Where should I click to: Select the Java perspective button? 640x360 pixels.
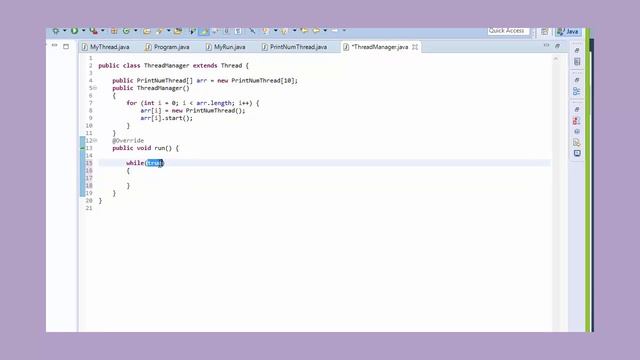coord(568,31)
